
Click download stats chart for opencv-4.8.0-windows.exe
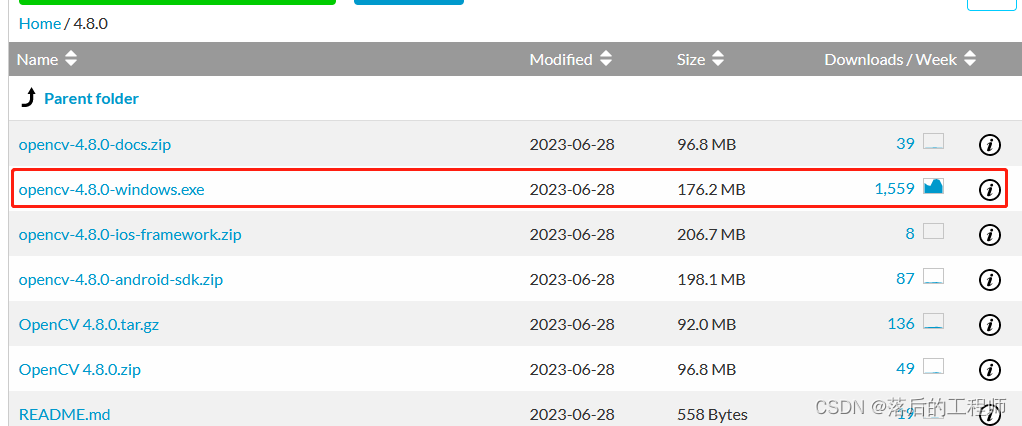933,186
